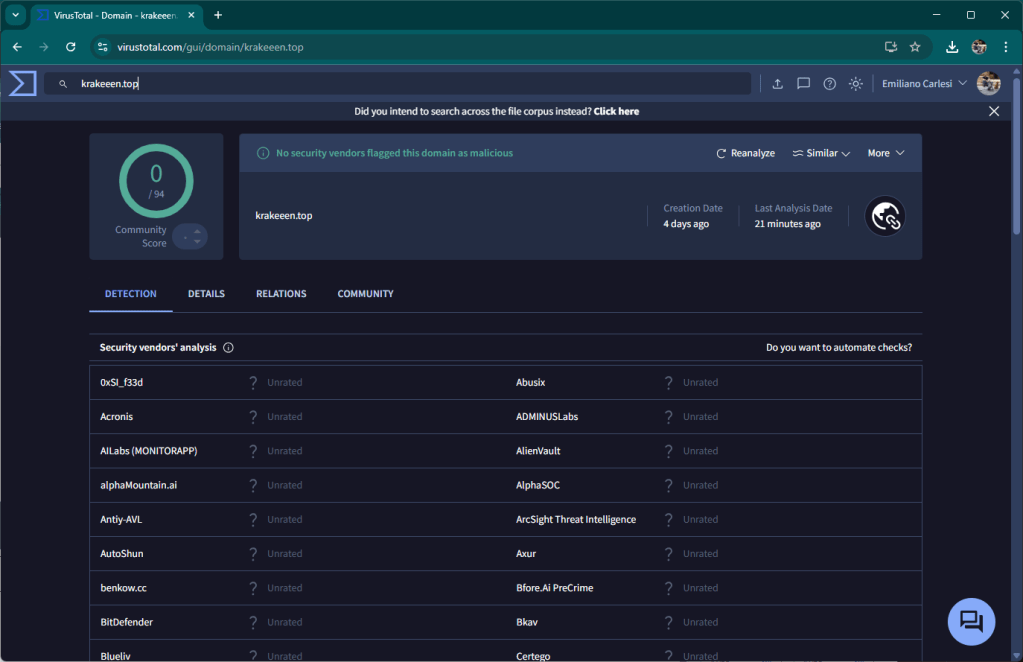Click the krakeeen.top search input field

(x=400, y=84)
